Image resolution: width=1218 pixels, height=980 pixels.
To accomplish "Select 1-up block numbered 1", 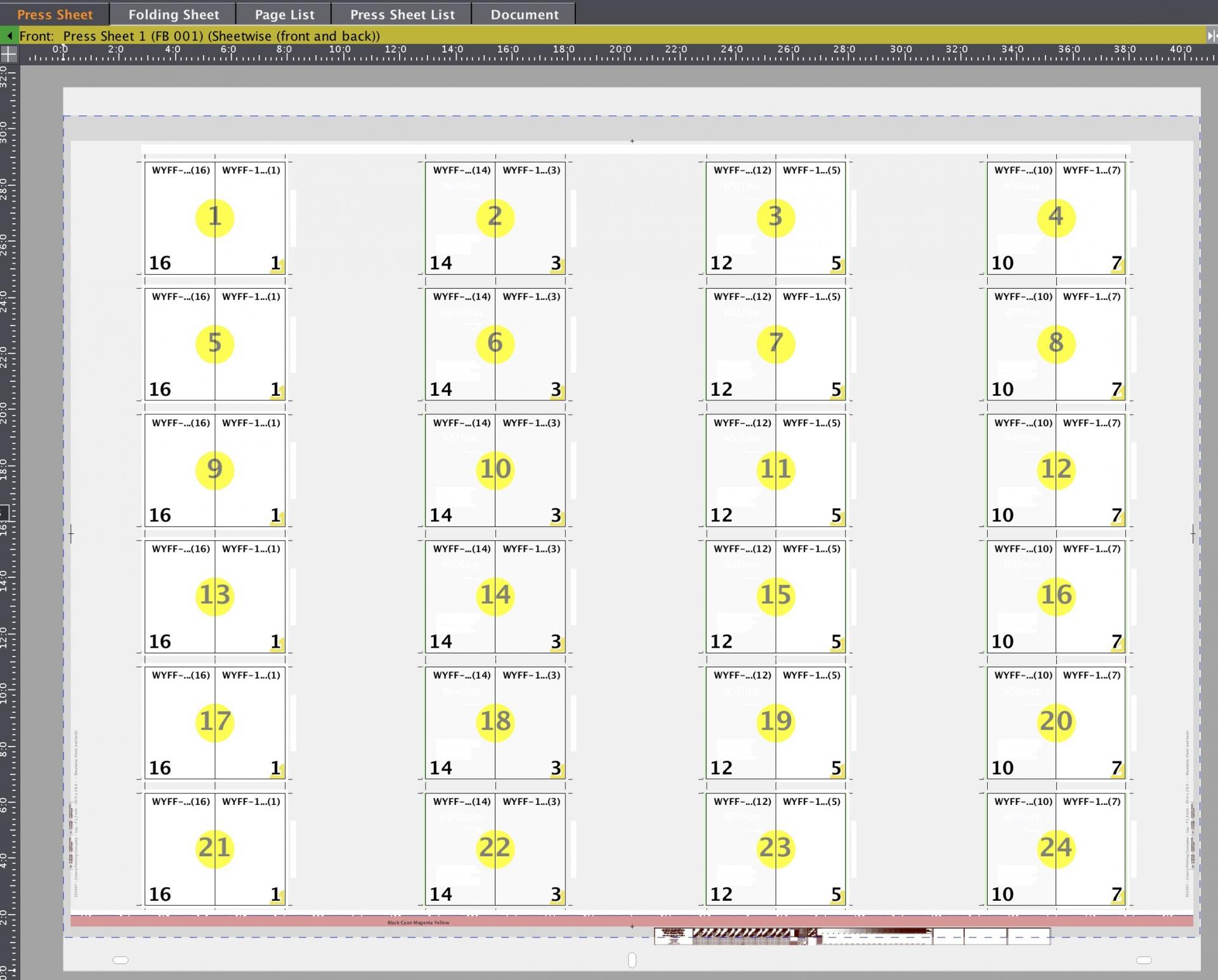I will (214, 218).
